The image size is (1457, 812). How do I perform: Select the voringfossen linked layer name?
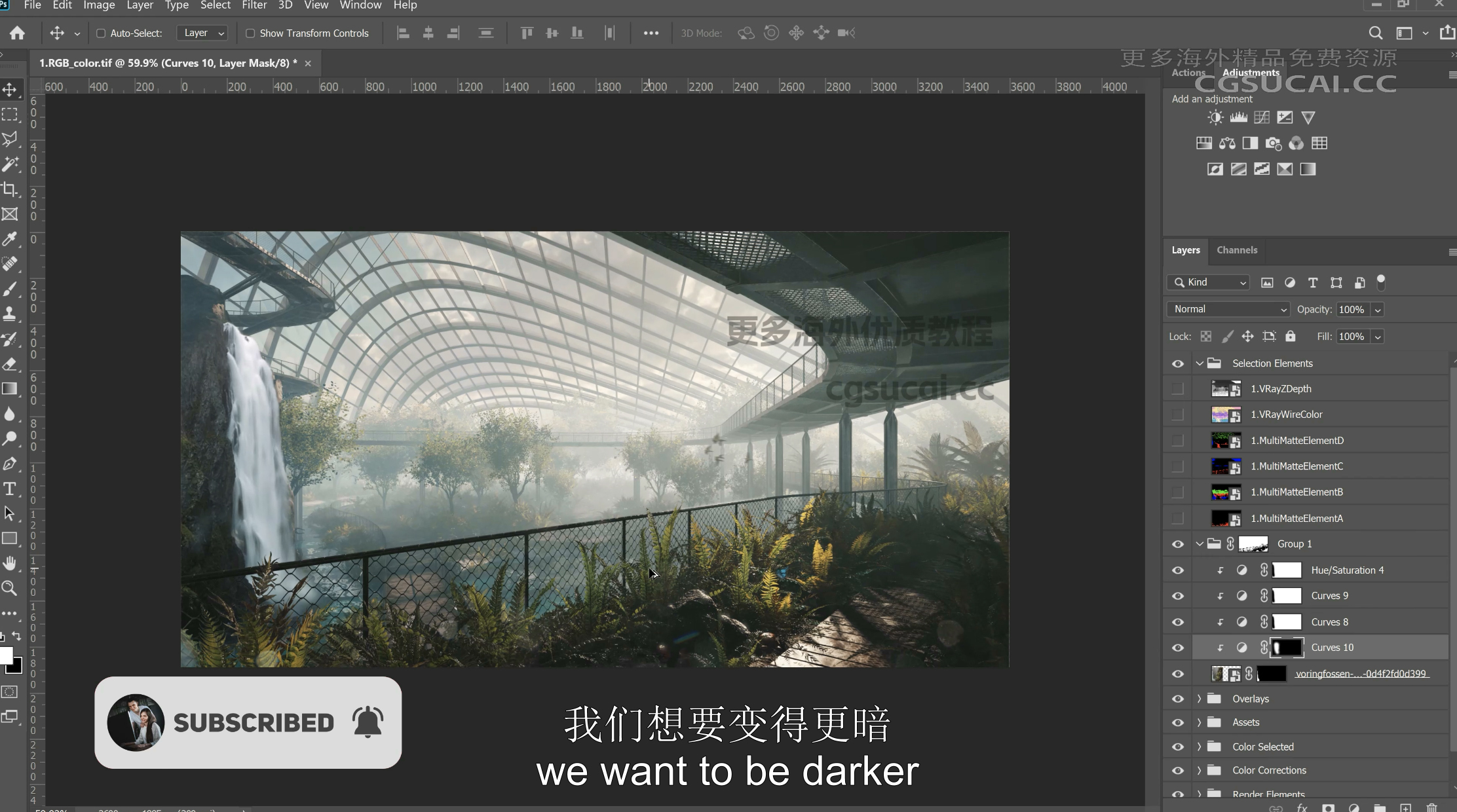tap(1361, 673)
